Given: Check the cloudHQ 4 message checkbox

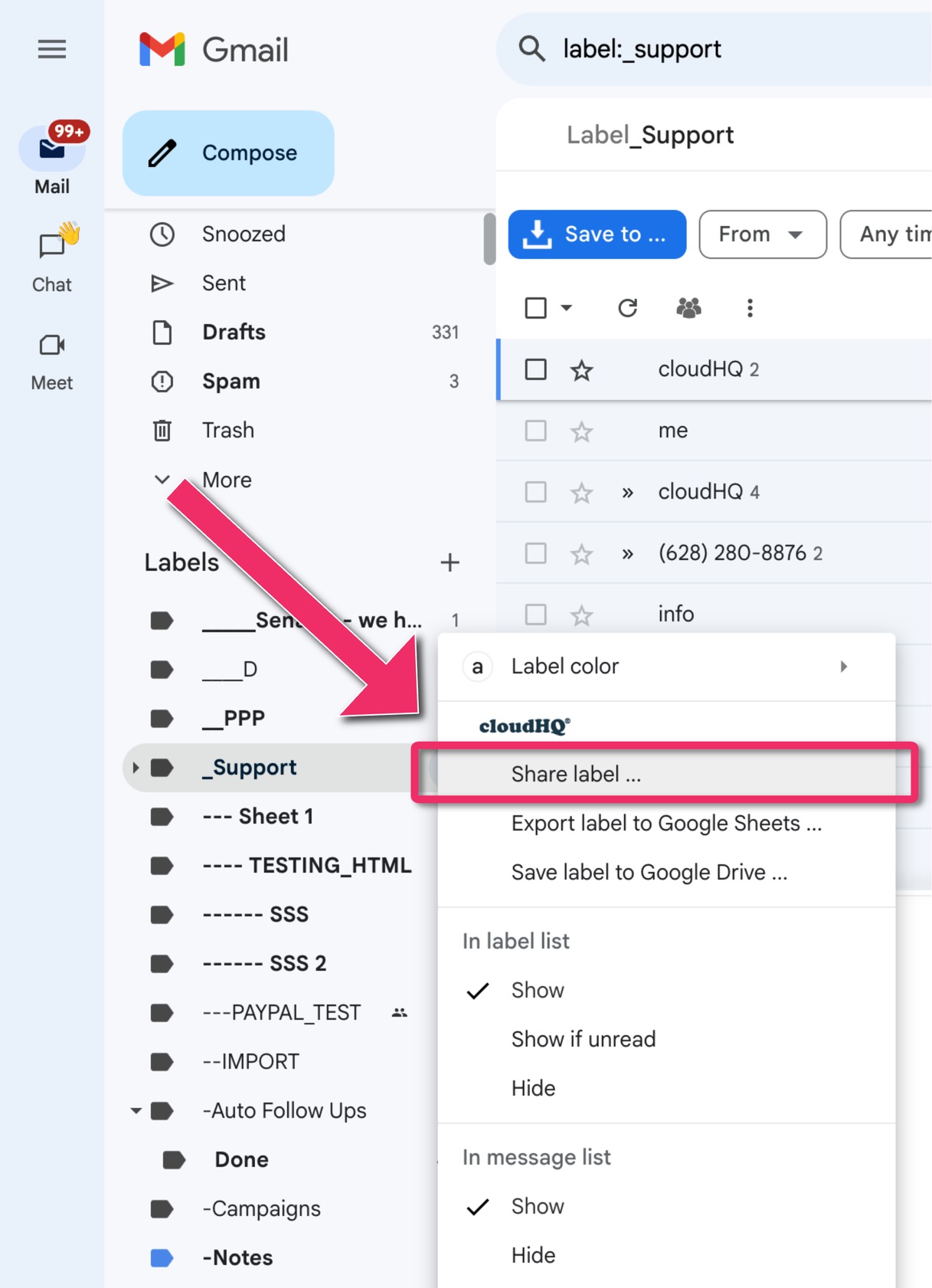Looking at the screenshot, I should [535, 492].
